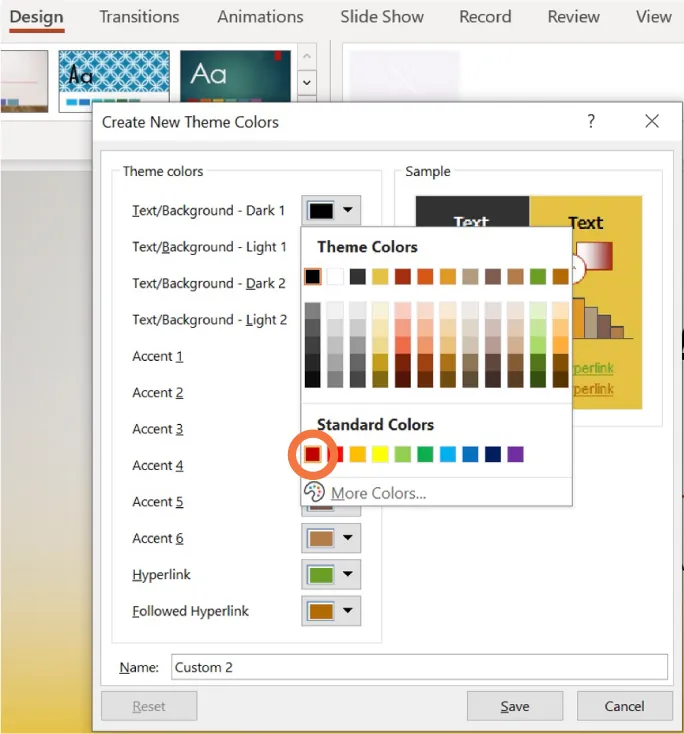This screenshot has height=734, width=684.
Task: Switch to the Transitions ribbon tab
Action: [139, 17]
